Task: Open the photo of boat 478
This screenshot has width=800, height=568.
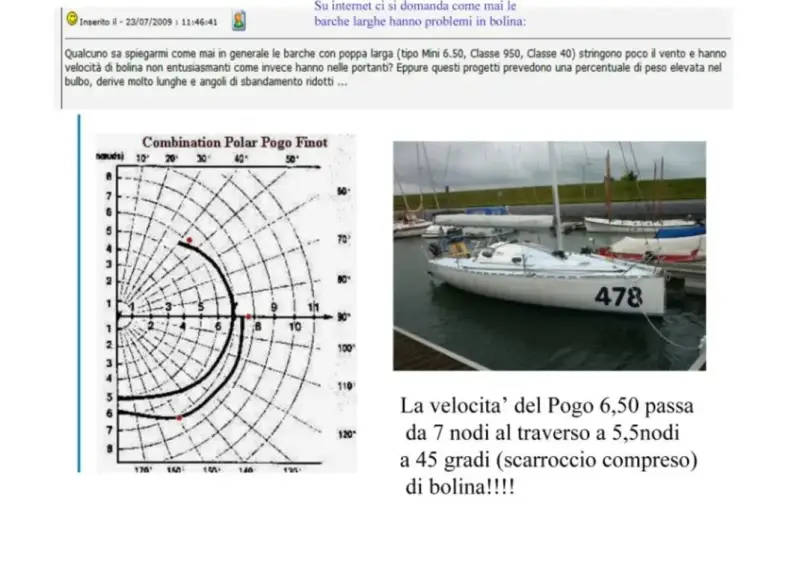Action: [x=549, y=256]
